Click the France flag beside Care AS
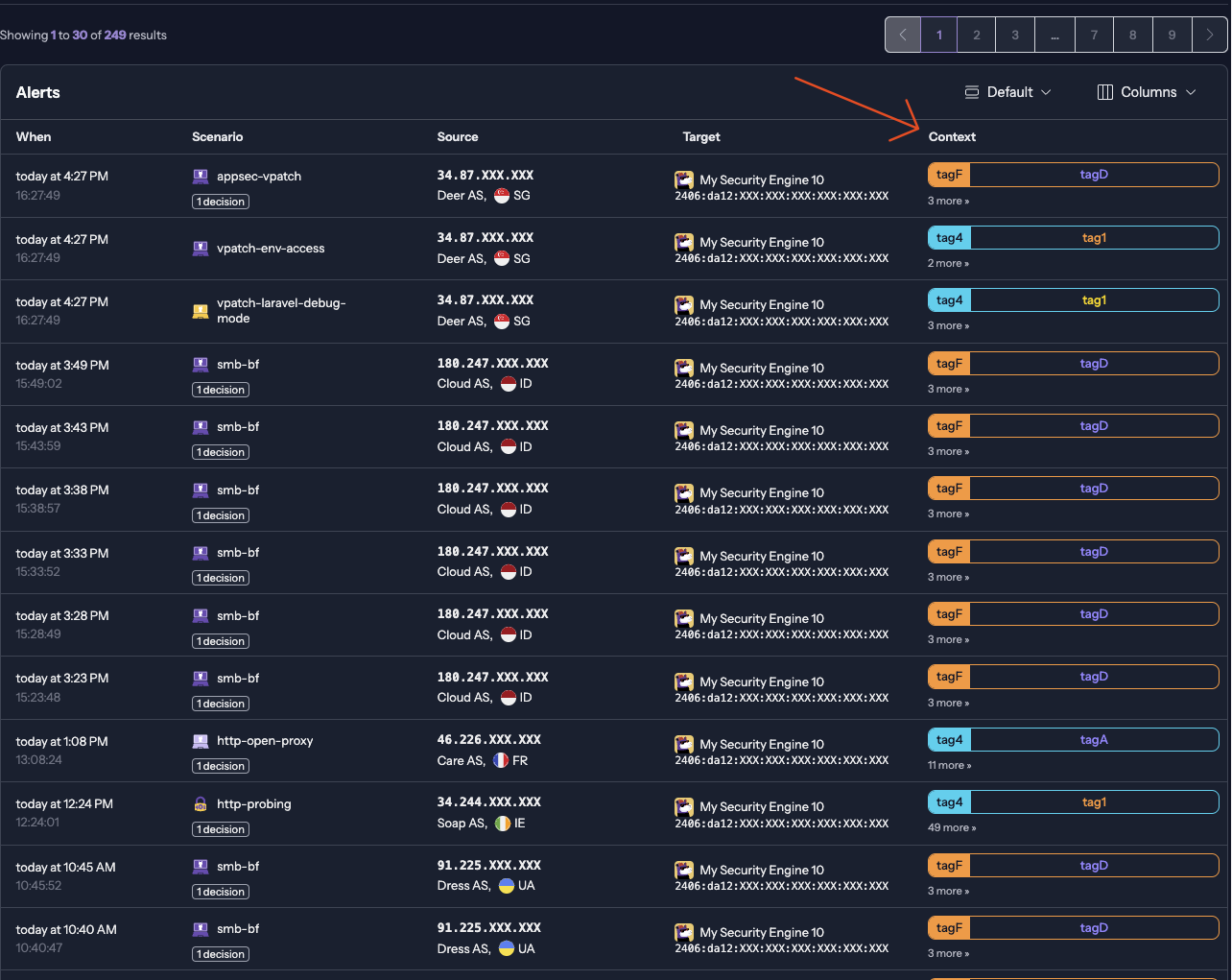Screen dimensions: 1232x980 (501, 760)
